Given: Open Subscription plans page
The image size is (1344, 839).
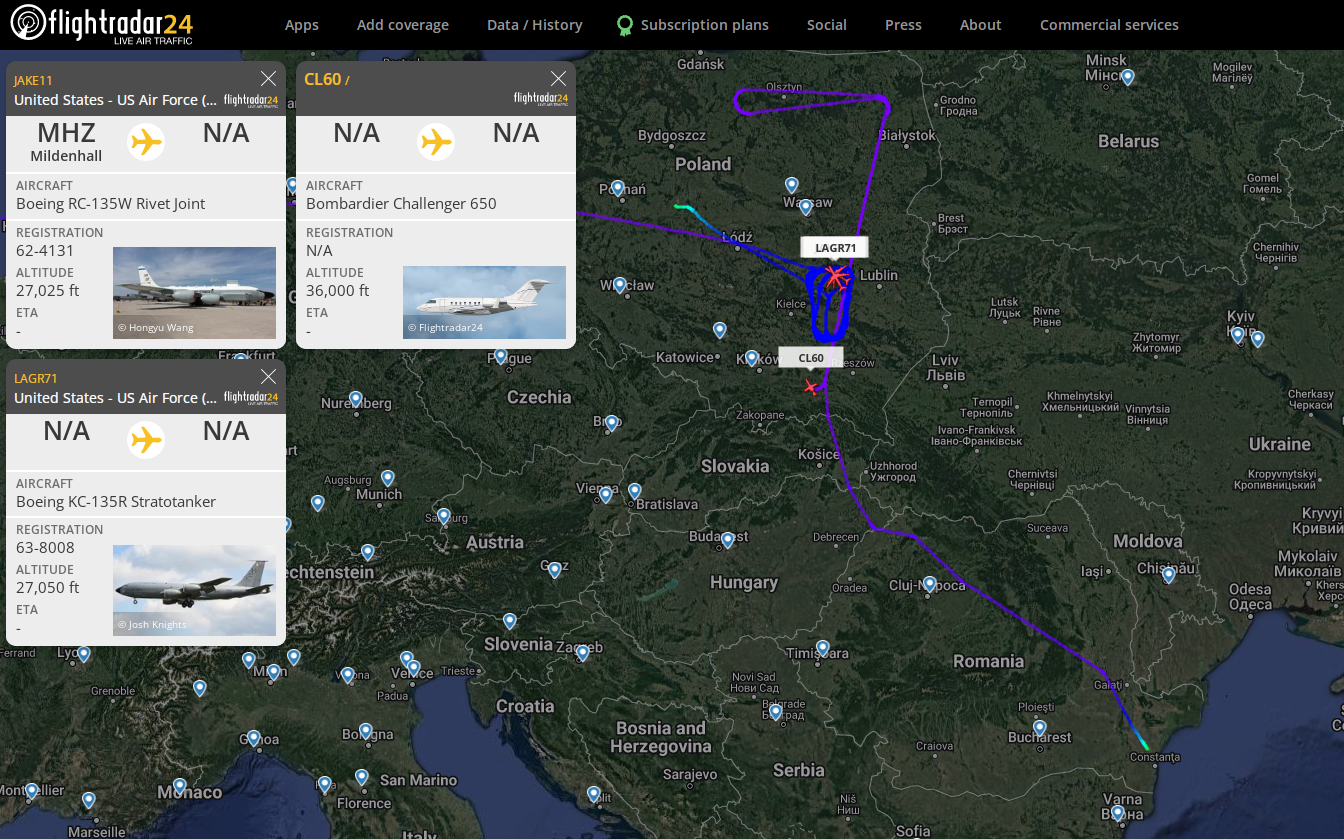Looking at the screenshot, I should [705, 25].
